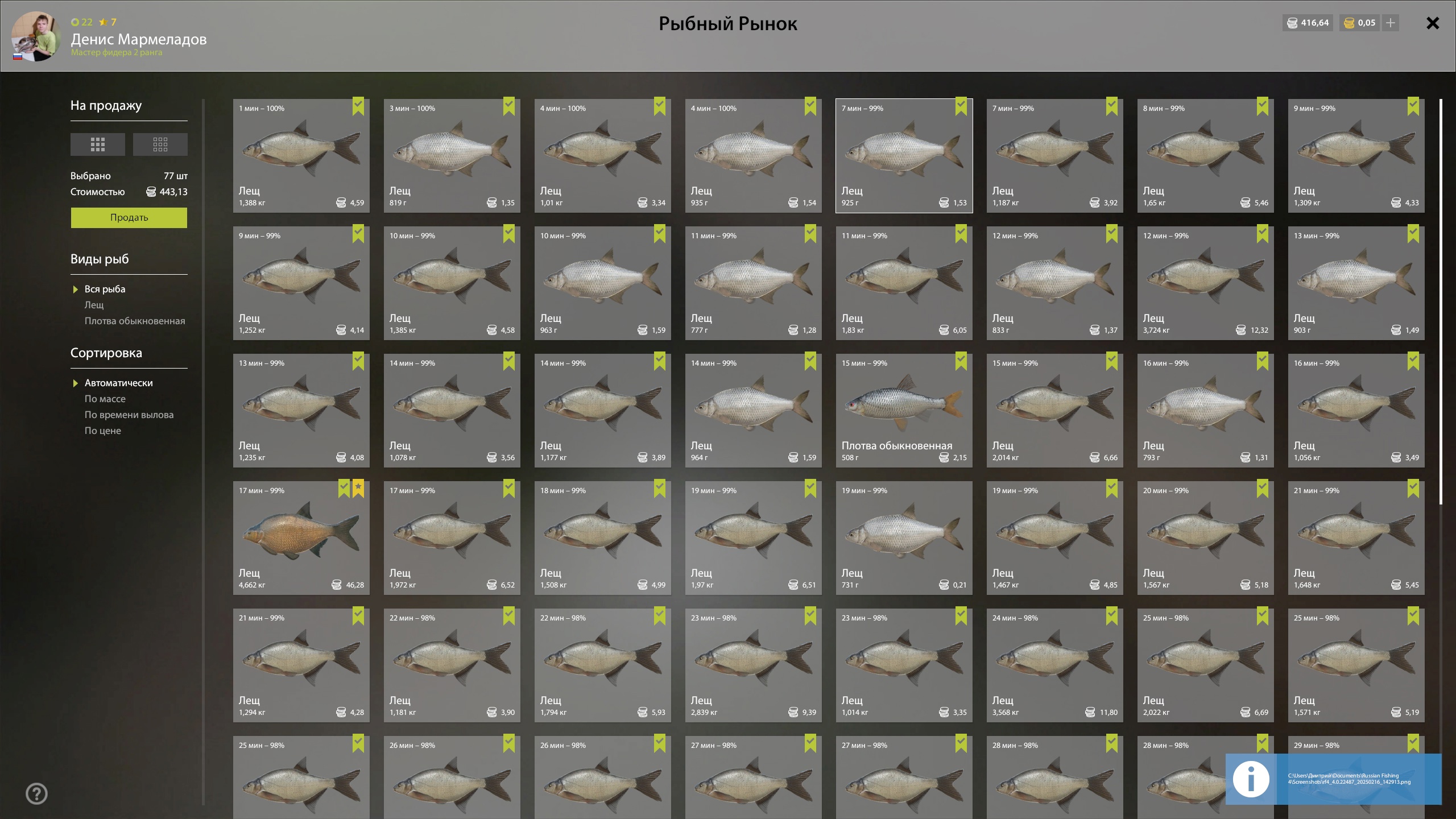Click the screenshot info notification icon
Viewport: 1456px width, 819px height.
(1251, 779)
